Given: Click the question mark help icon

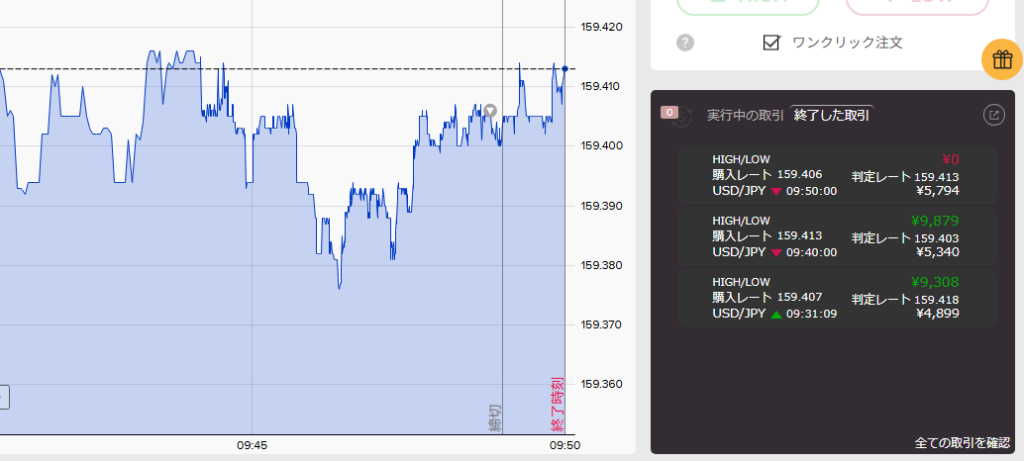Looking at the screenshot, I should pyautogui.click(x=685, y=42).
